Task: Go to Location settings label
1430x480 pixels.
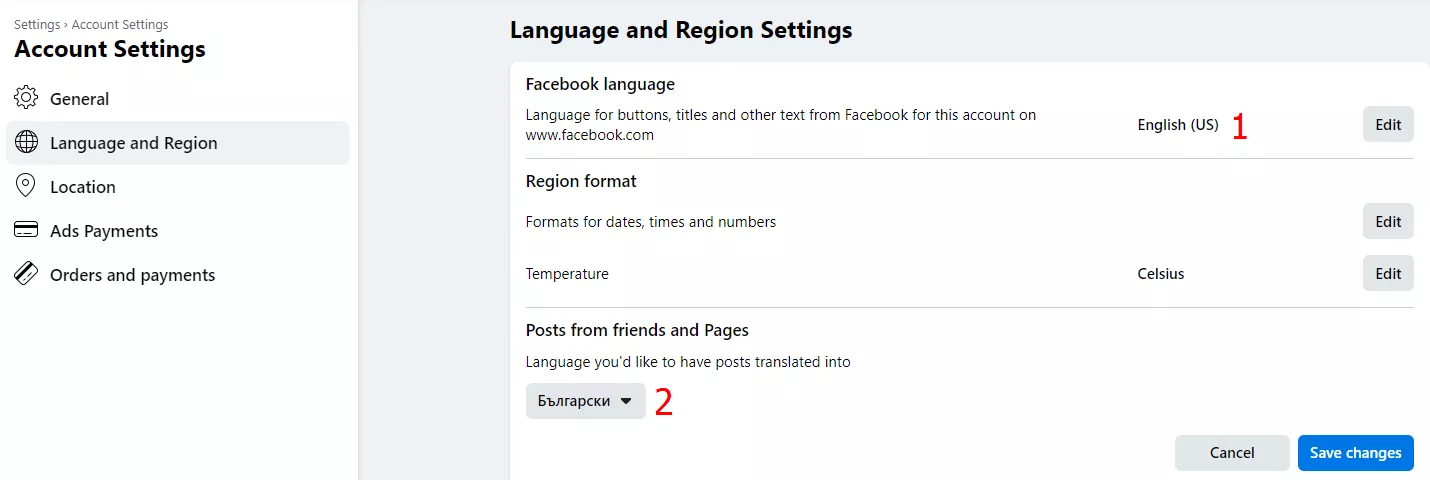Action: tap(83, 187)
